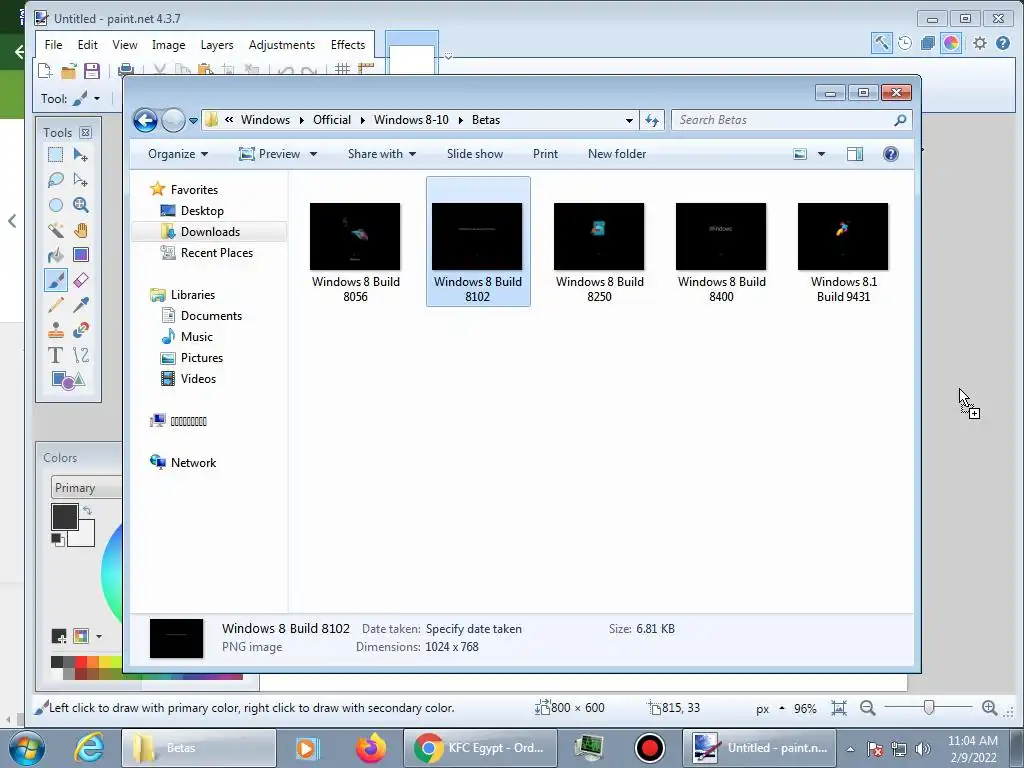Close the Tools panel
This screenshot has width=1024, height=768.
click(x=86, y=133)
